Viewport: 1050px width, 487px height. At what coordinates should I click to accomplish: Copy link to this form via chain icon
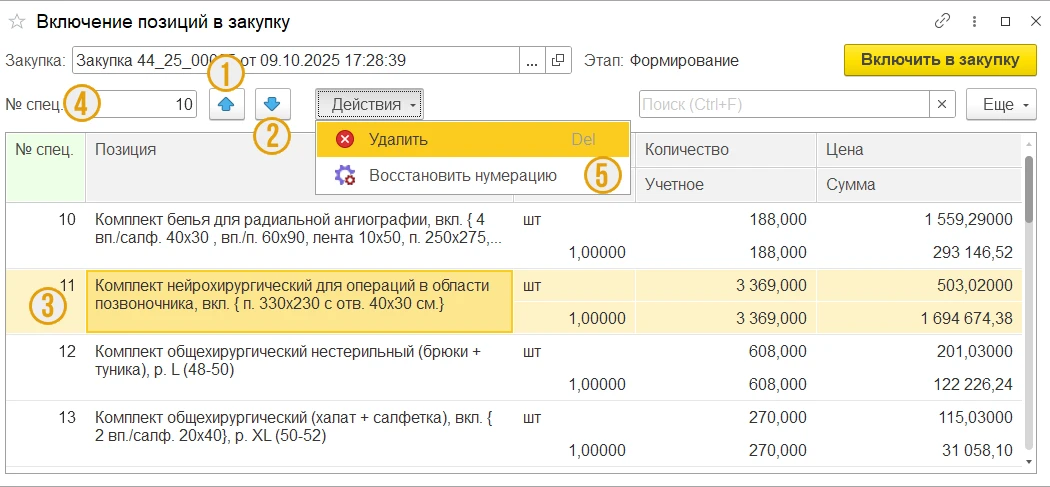point(942,21)
